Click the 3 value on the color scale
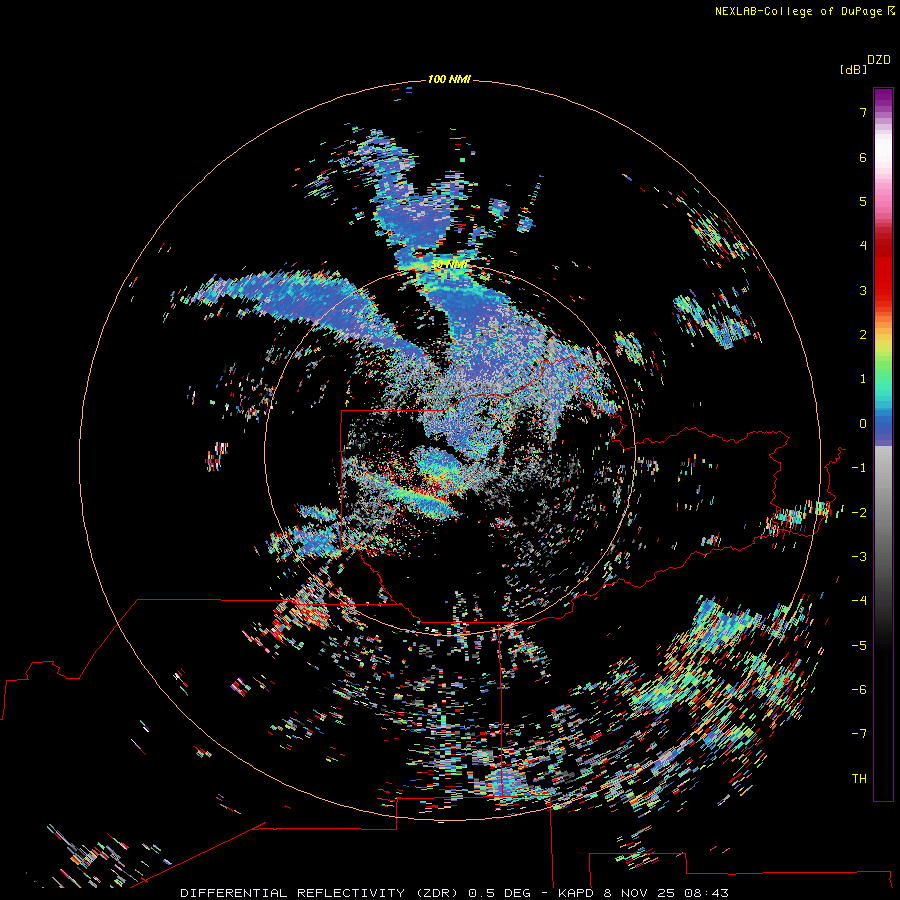Viewport: 900px width, 900px height. (863, 290)
